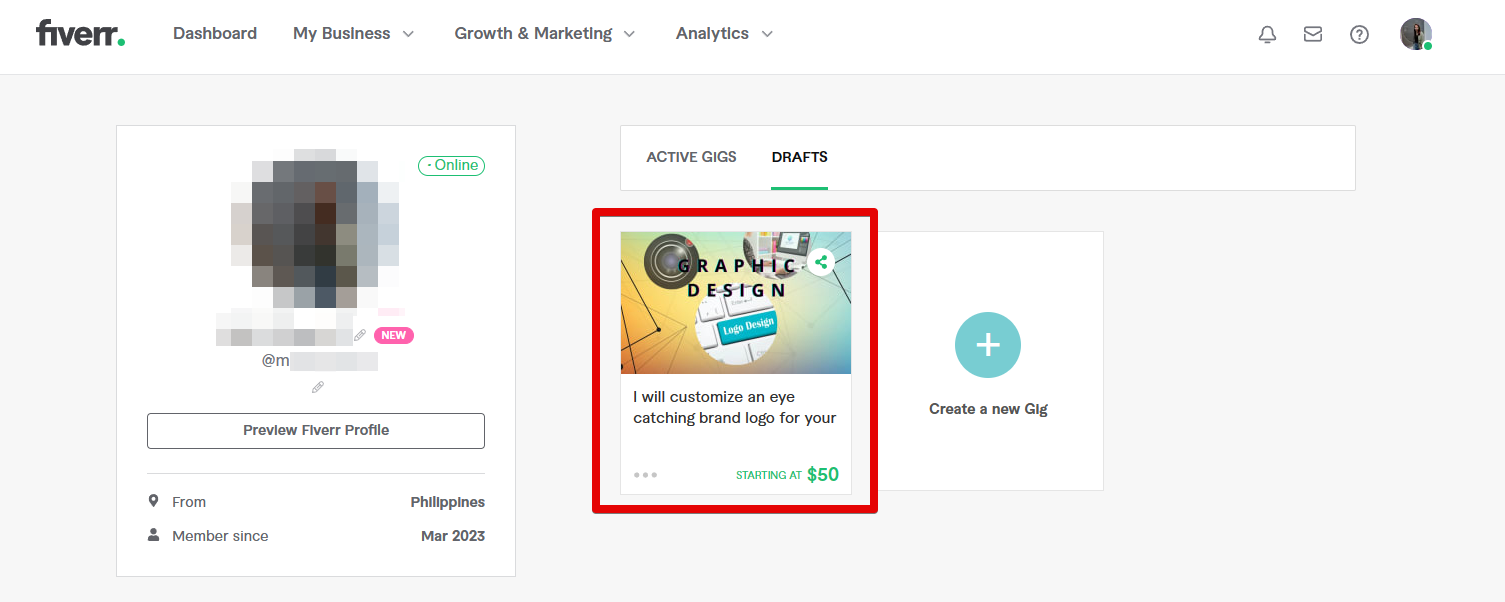
Task: Open the Dashboard link
Action: (x=214, y=33)
